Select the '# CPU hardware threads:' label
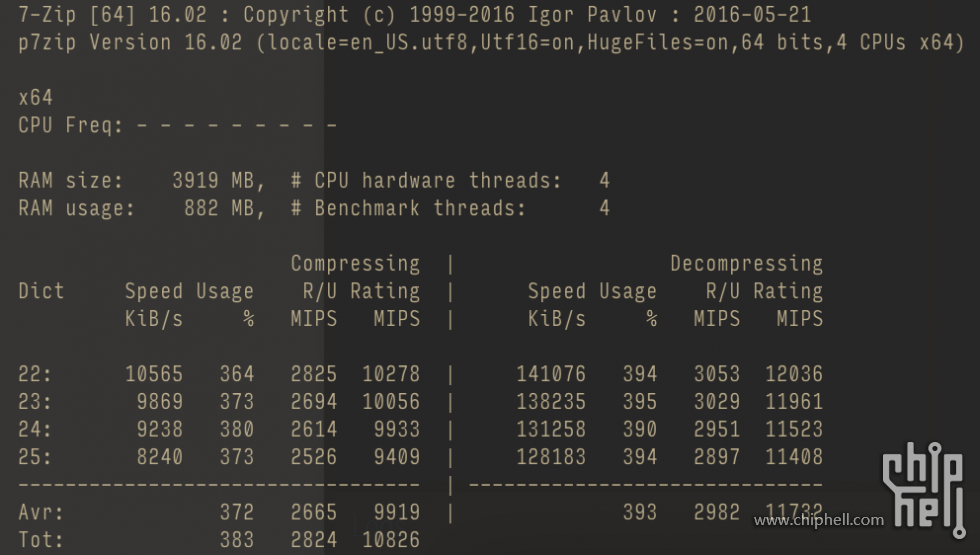This screenshot has width=980, height=555. tap(426, 181)
